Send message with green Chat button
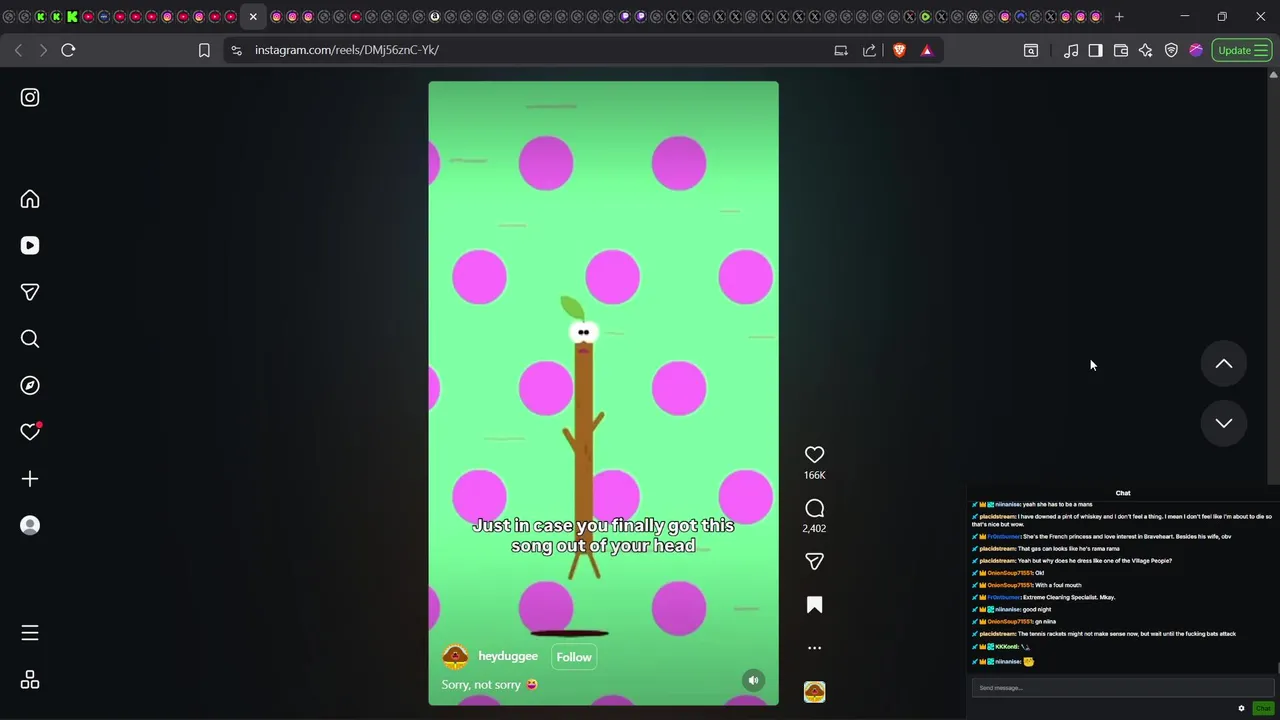Viewport: 1280px width, 720px height. pos(1263,708)
